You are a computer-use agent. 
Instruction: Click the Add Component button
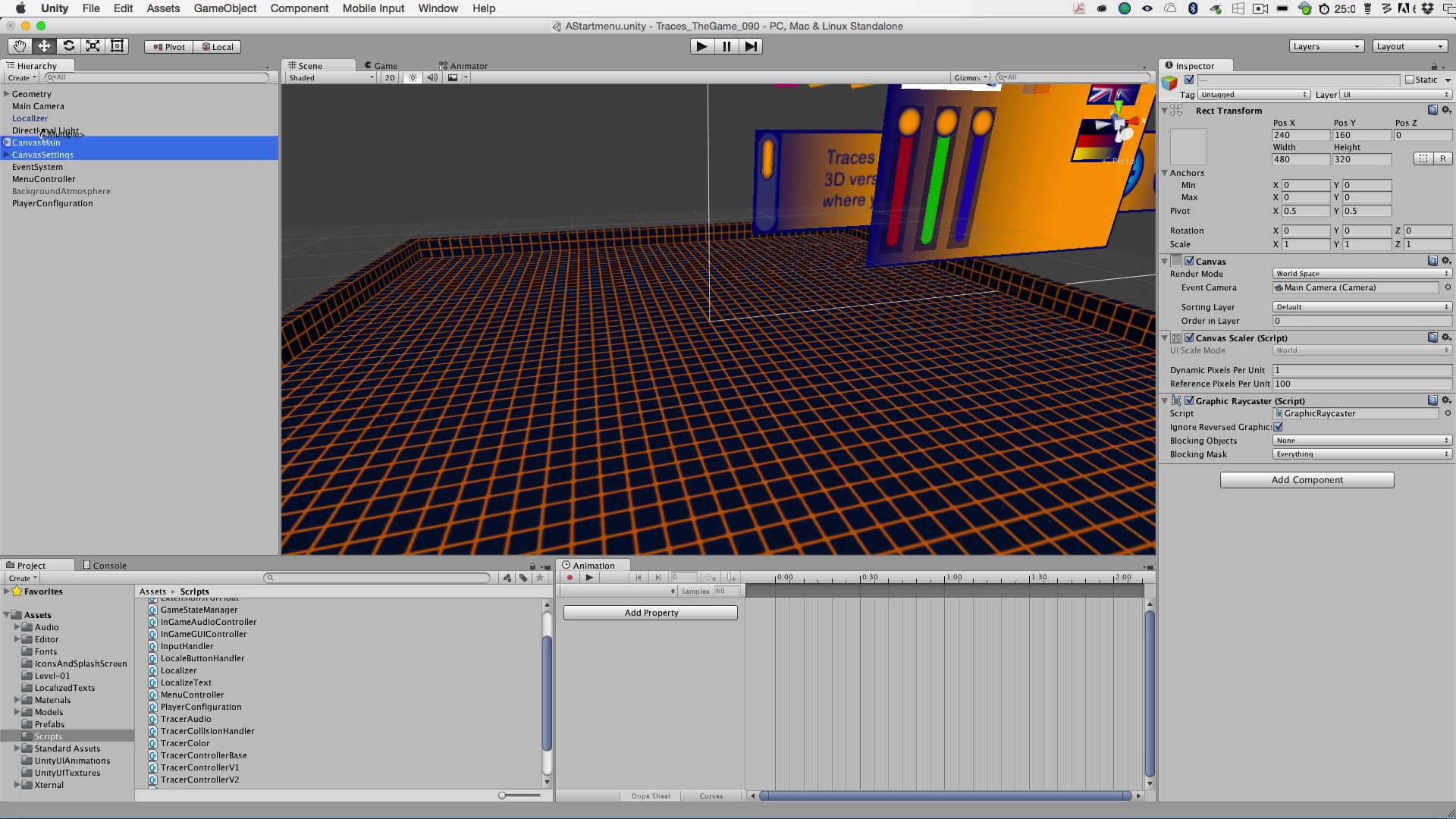1306,479
